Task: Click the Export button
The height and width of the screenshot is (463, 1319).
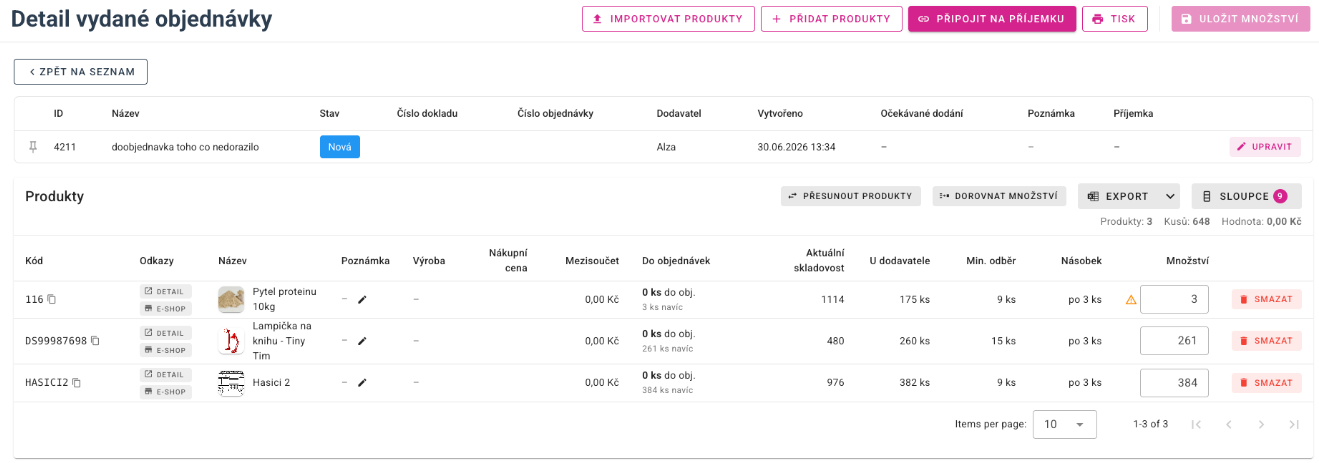Action: pos(1118,196)
